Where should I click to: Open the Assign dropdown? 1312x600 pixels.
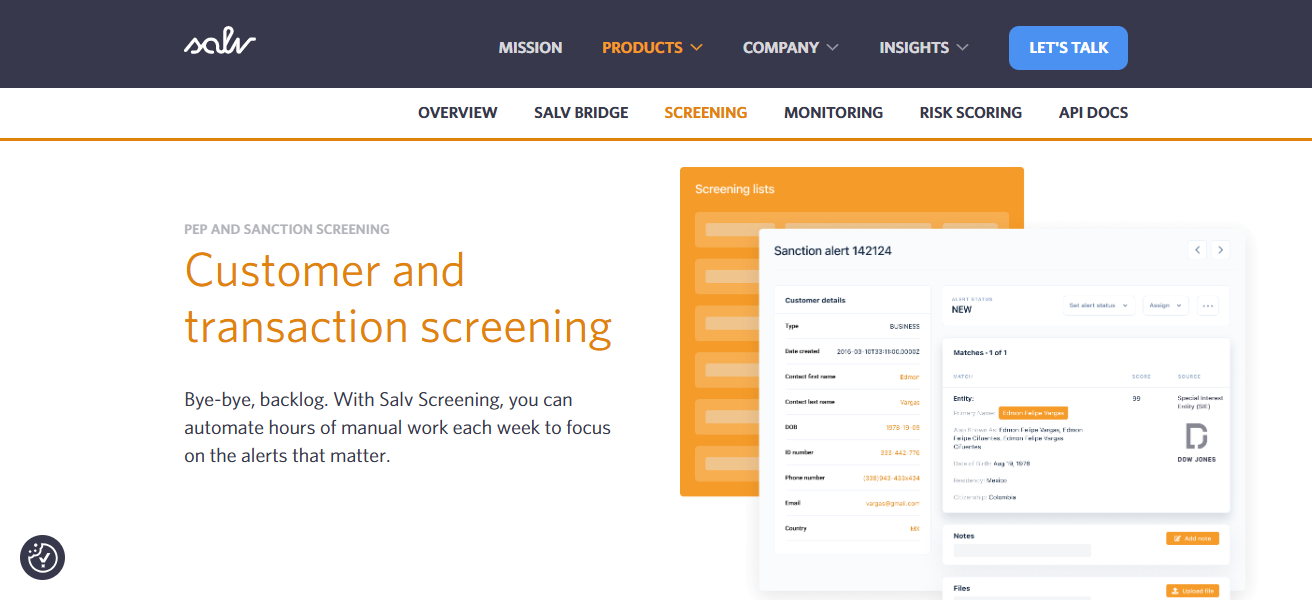pos(1165,306)
